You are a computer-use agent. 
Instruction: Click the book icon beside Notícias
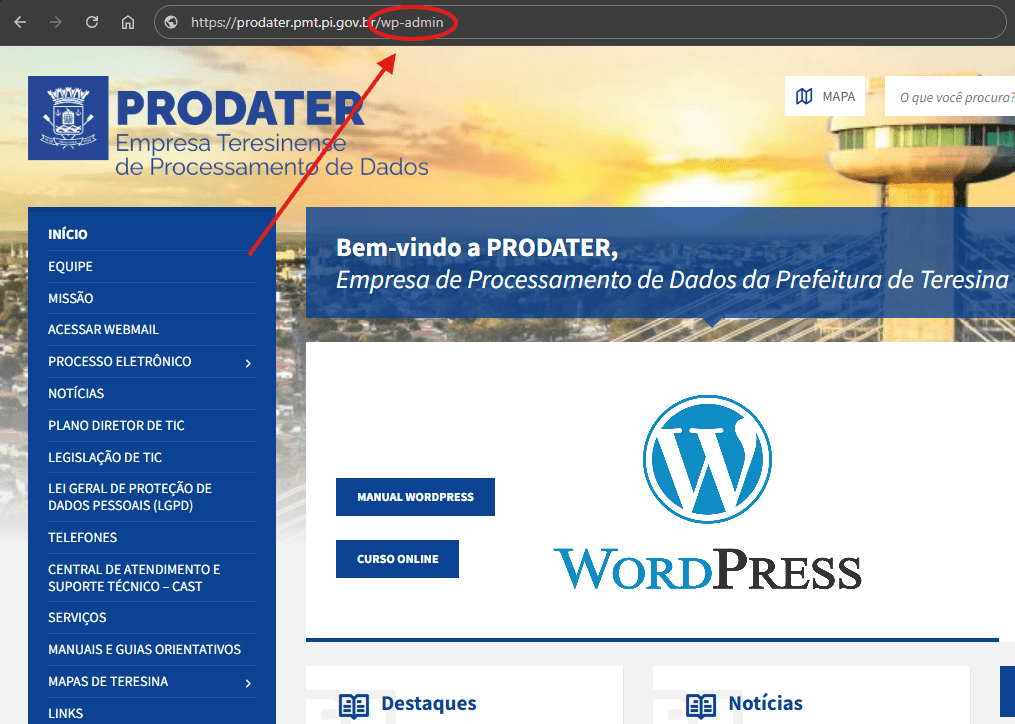pyautogui.click(x=701, y=705)
